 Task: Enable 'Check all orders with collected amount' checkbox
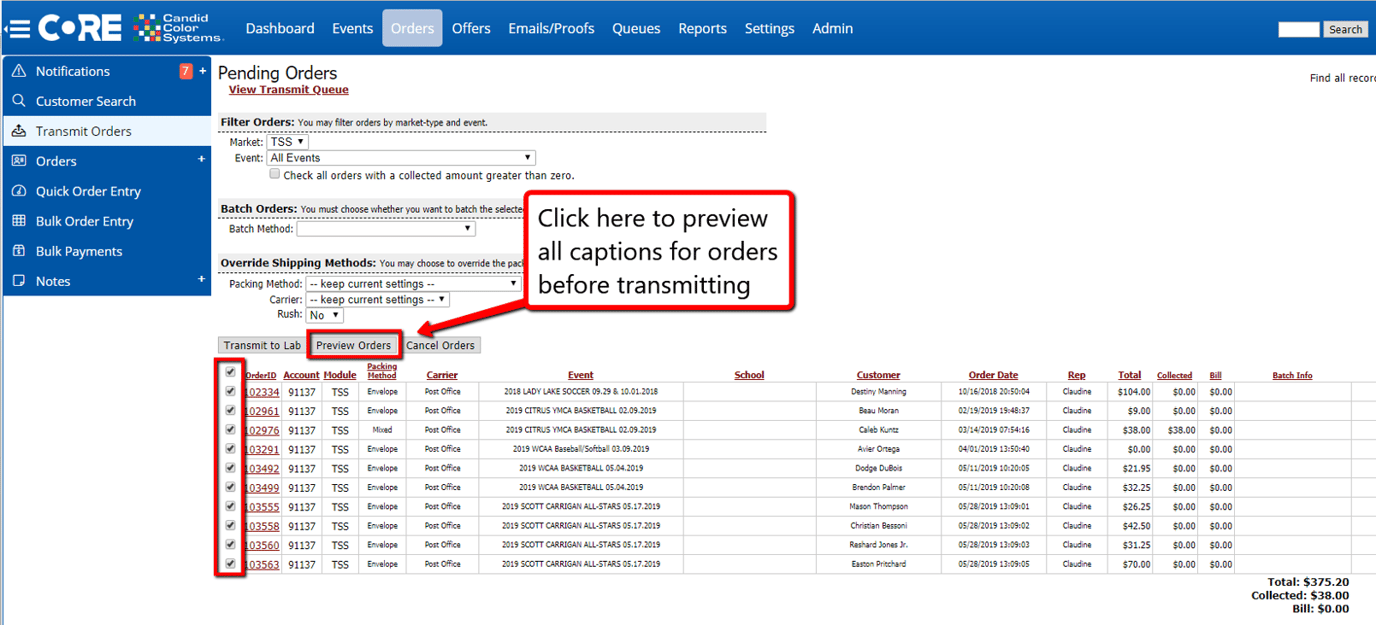274,173
